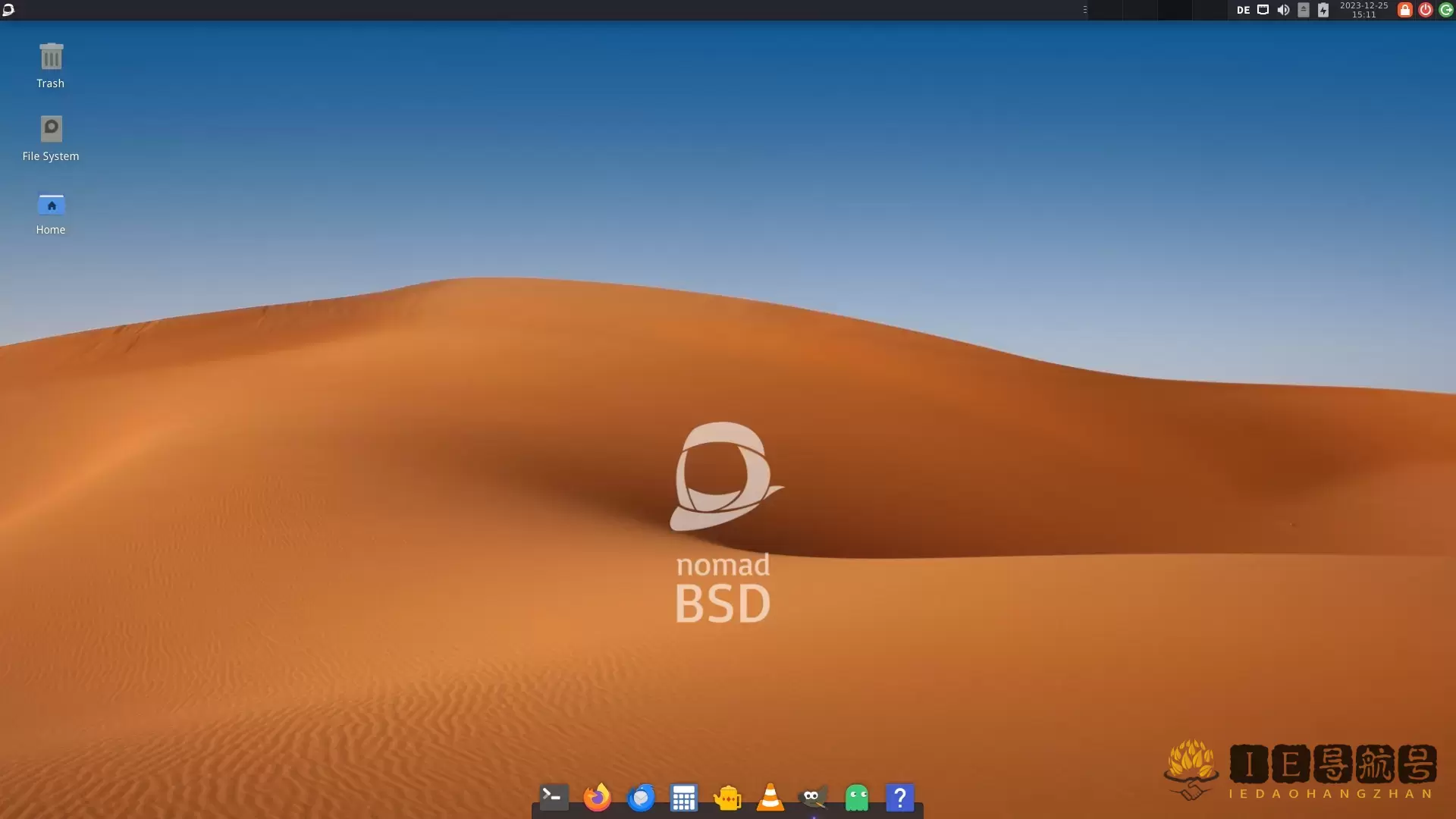This screenshot has width=1456, height=819.
Task: Open the Home folder desktop icon
Action: [x=51, y=213]
